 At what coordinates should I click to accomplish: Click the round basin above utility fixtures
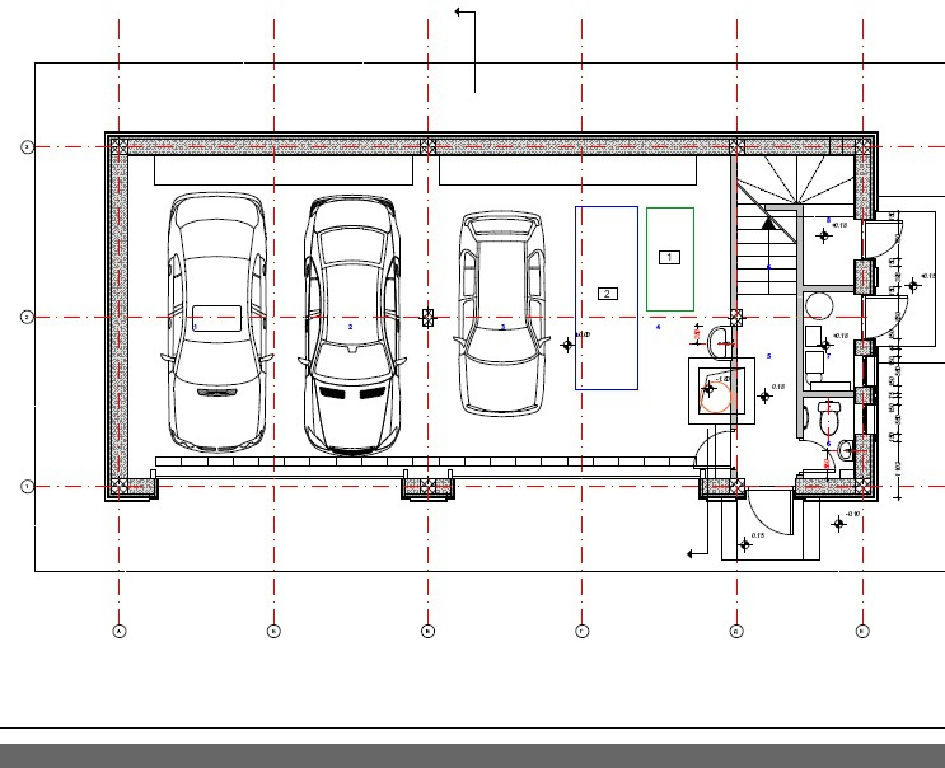pos(818,304)
